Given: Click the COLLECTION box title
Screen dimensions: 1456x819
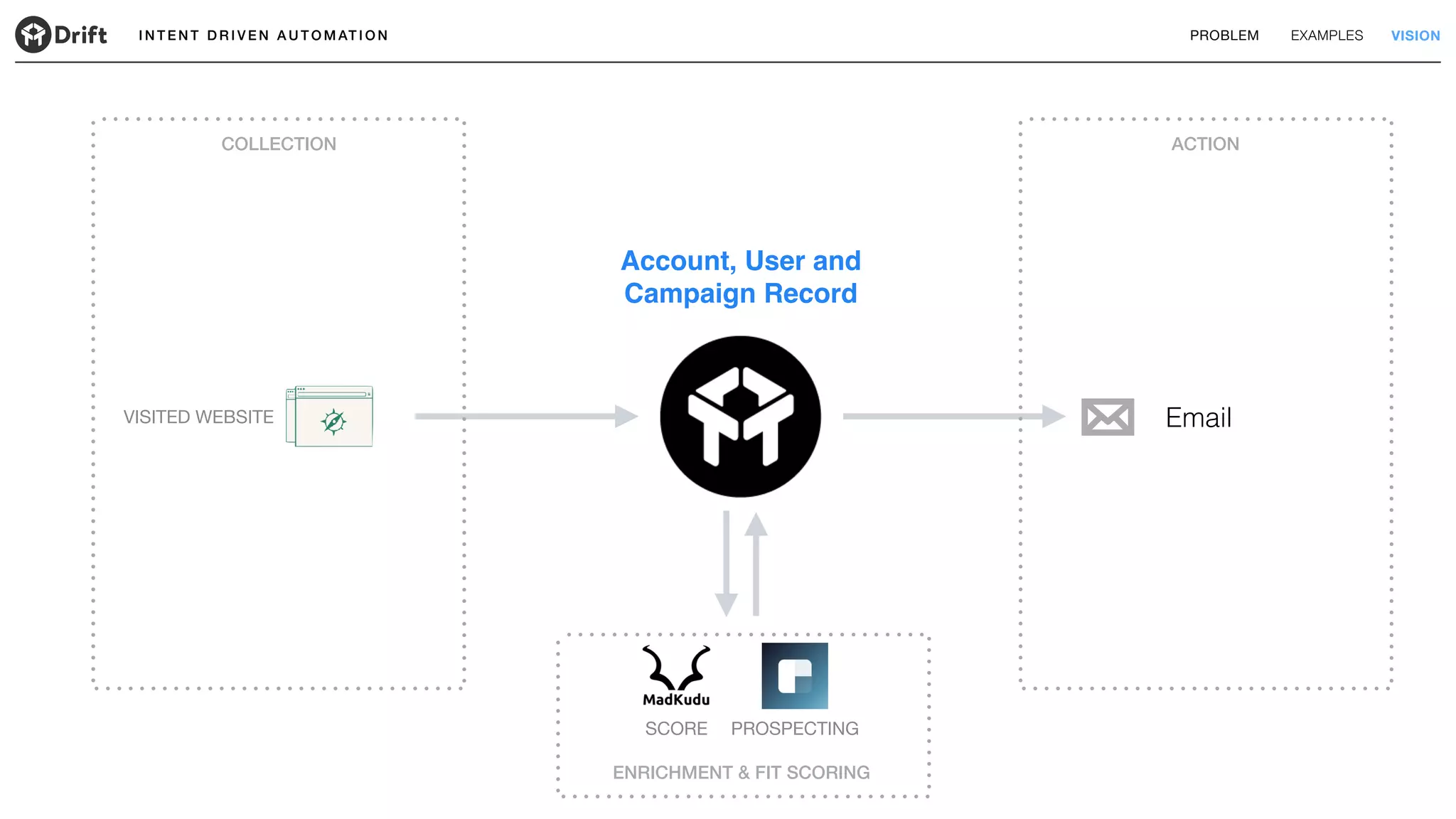Looking at the screenshot, I should point(279,144).
